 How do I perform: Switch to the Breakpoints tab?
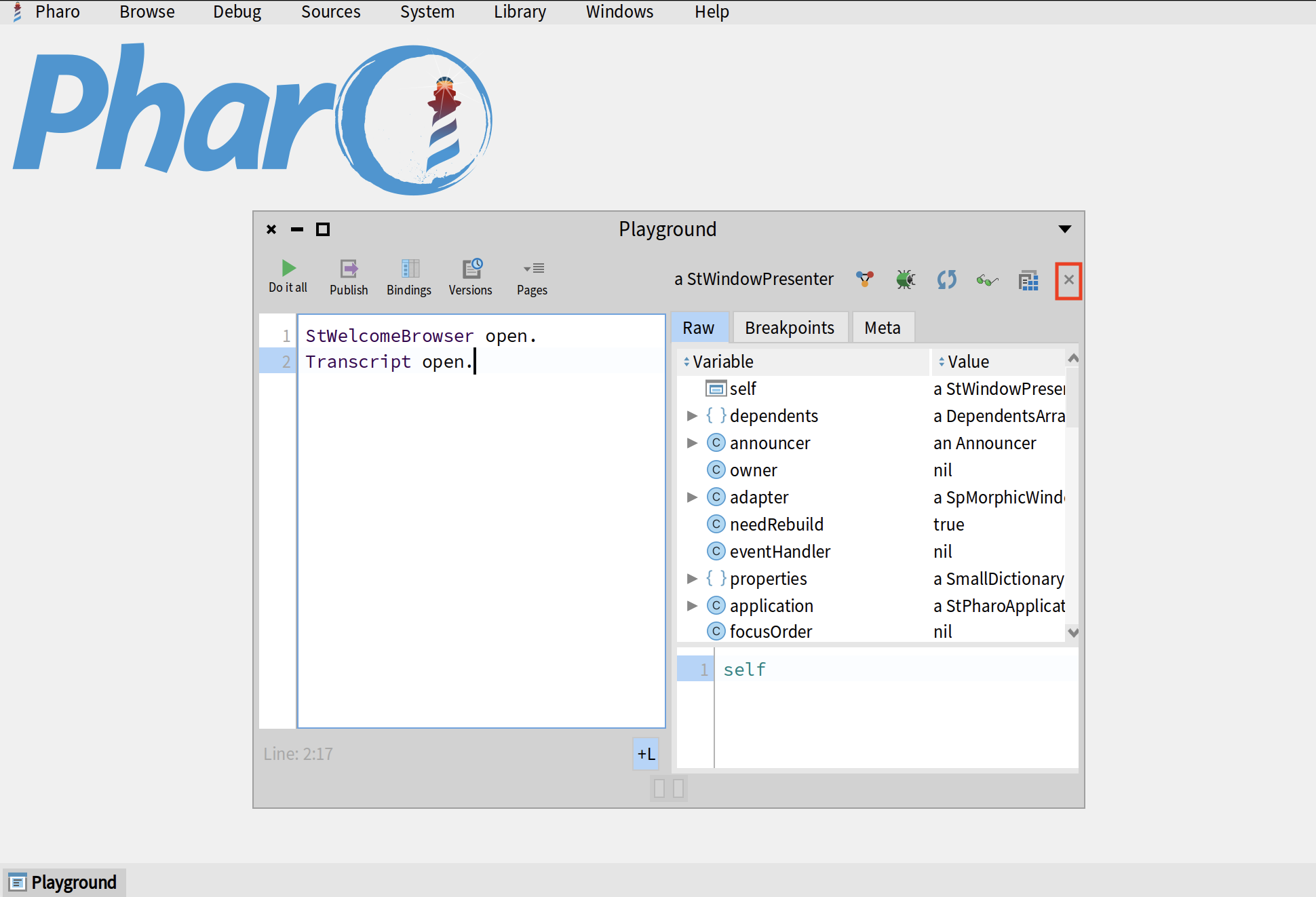[x=789, y=328]
